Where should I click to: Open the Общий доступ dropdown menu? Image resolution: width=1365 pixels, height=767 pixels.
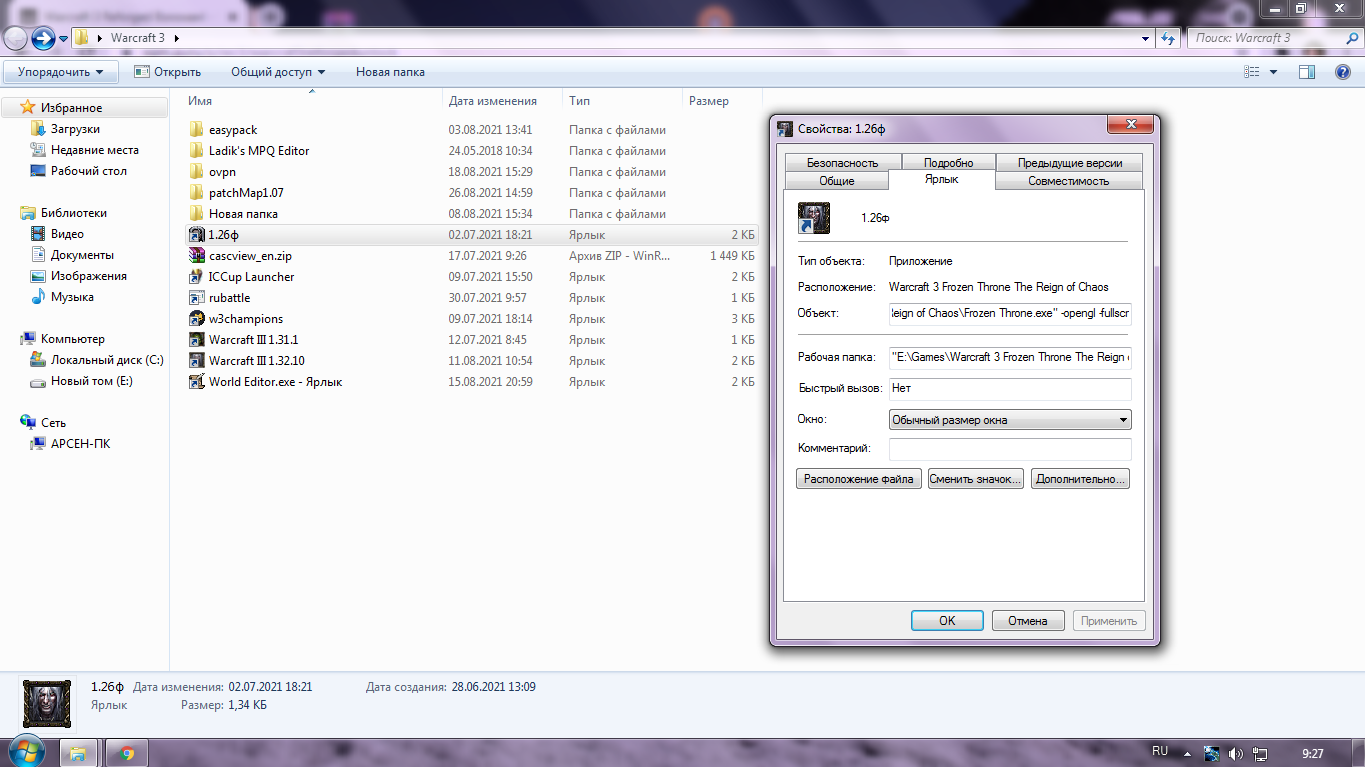pos(278,72)
